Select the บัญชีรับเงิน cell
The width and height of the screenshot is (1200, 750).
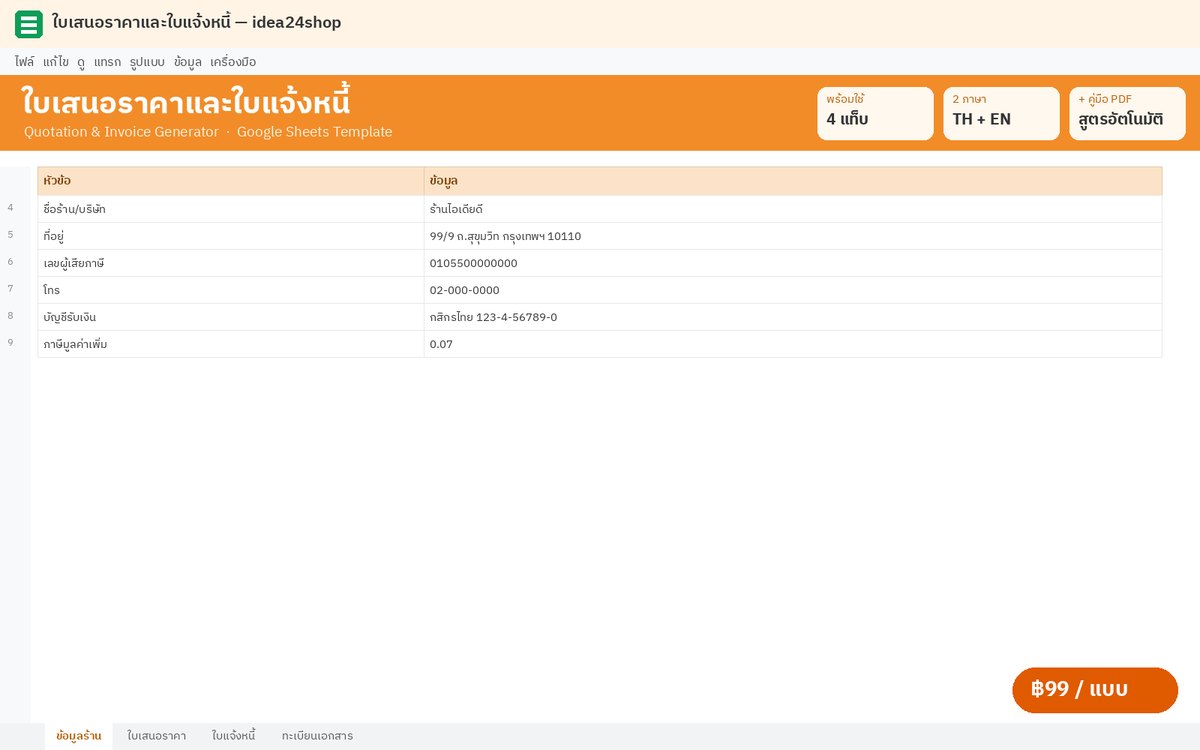(x=231, y=317)
